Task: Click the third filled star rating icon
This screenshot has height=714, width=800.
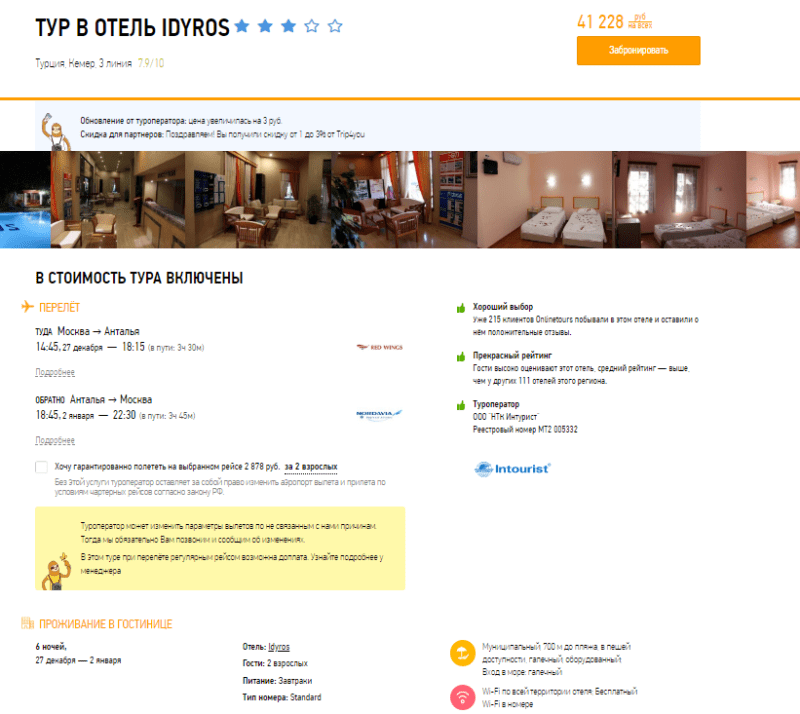Action: point(288,26)
